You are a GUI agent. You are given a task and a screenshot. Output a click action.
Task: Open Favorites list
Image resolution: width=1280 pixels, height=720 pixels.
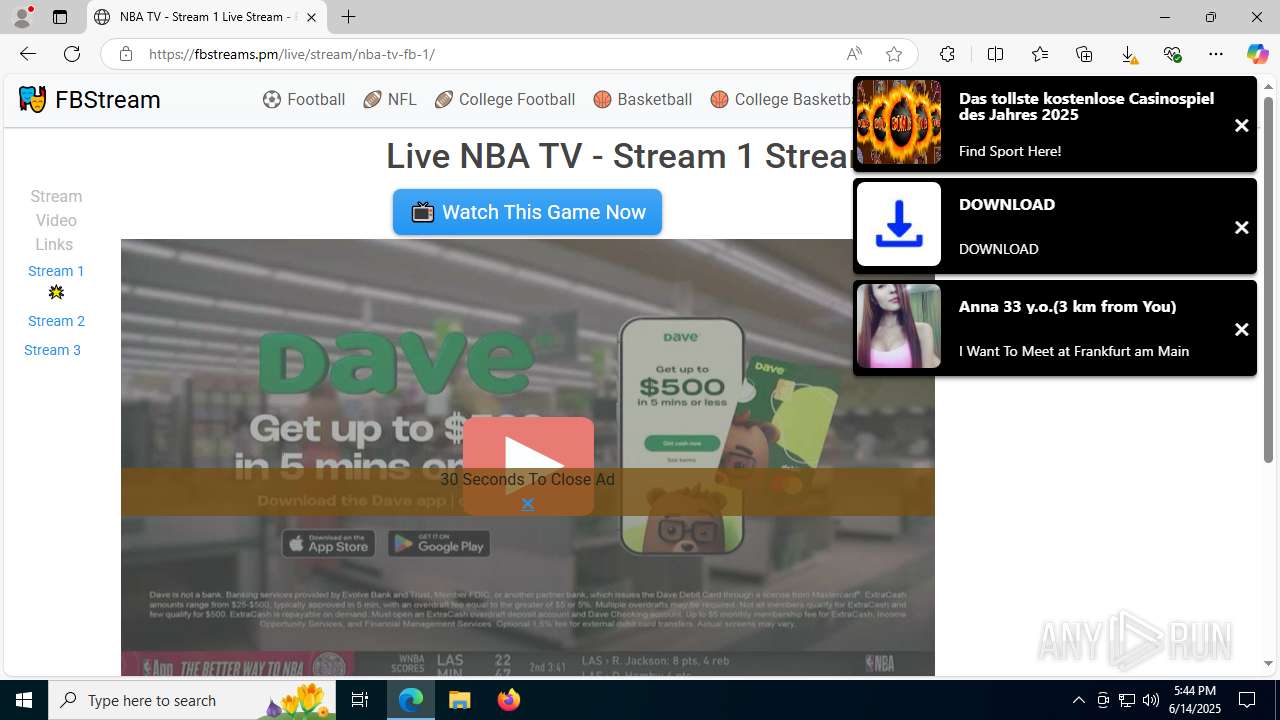coord(1040,54)
